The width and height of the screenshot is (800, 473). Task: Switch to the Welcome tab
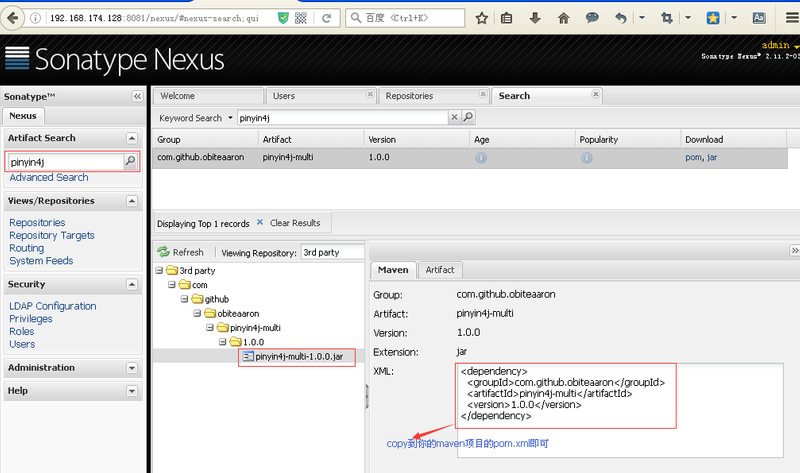(x=208, y=96)
